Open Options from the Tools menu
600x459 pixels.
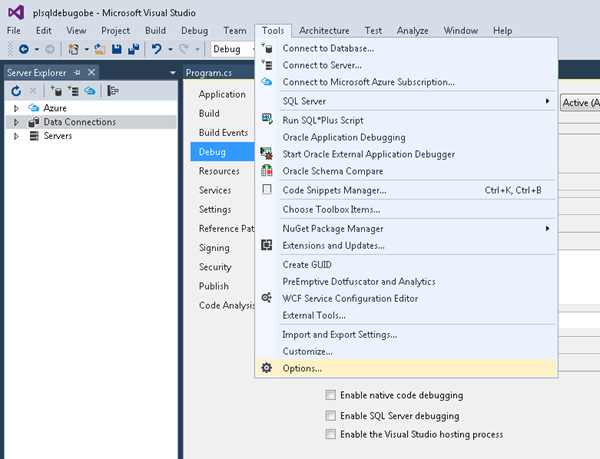tap(302, 368)
